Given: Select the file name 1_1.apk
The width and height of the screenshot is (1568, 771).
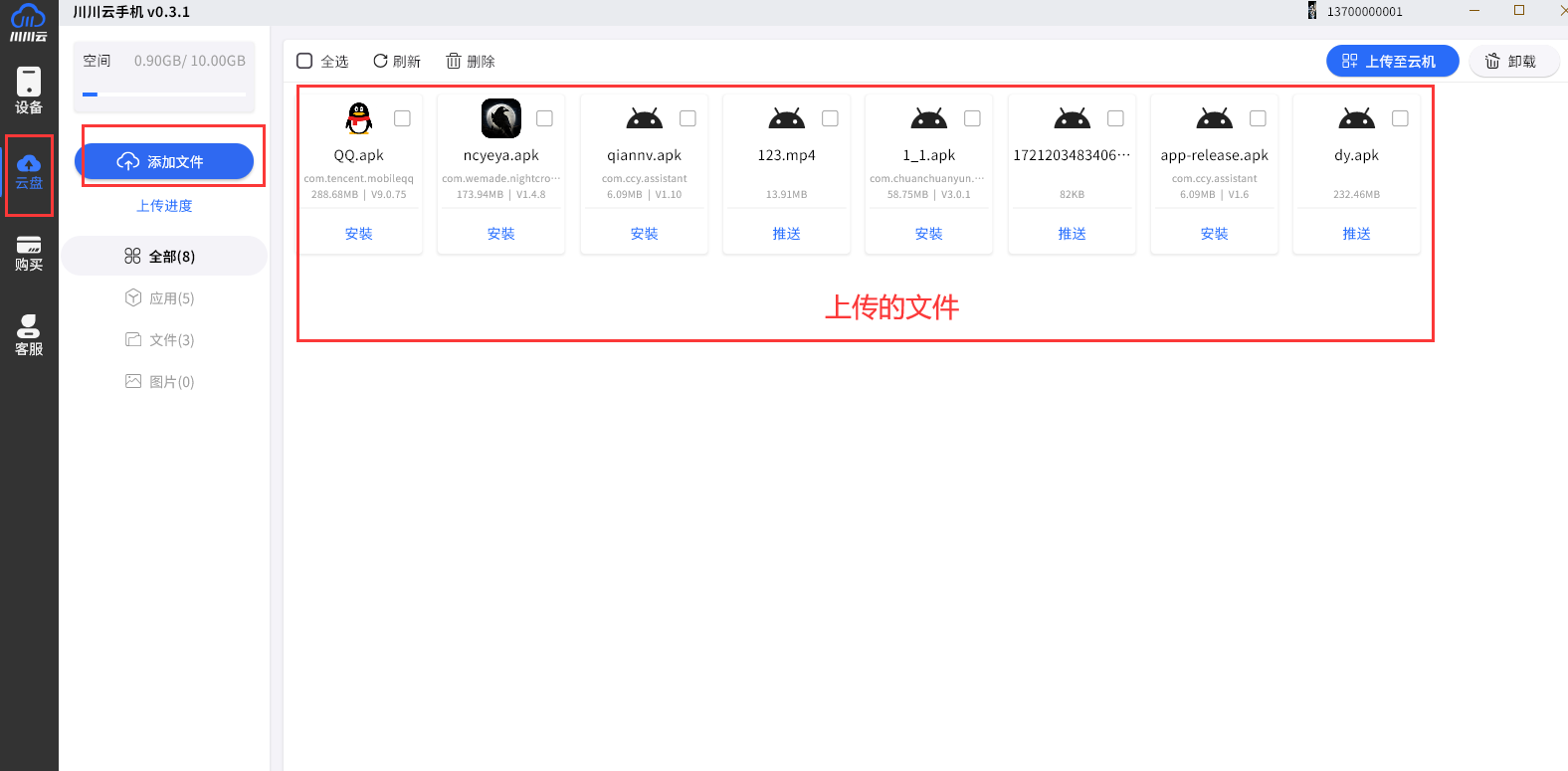Looking at the screenshot, I should [929, 155].
